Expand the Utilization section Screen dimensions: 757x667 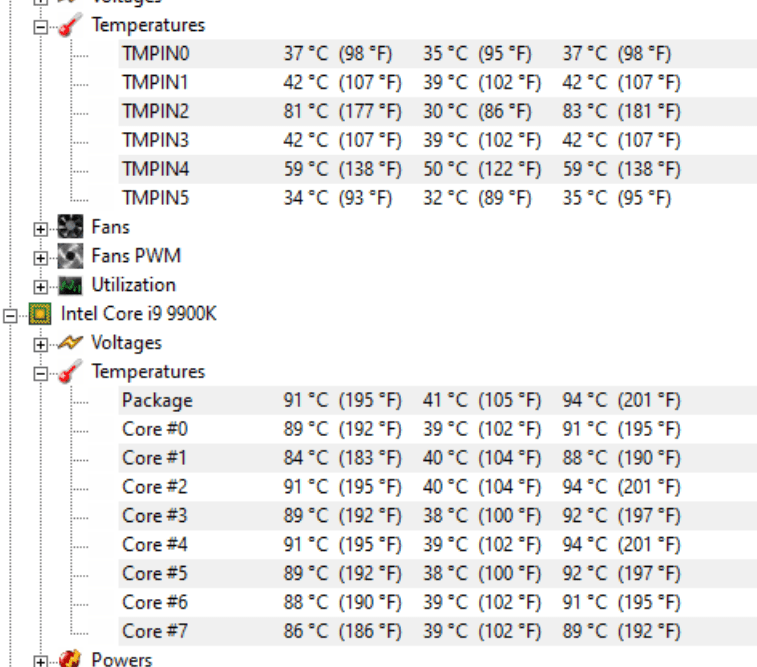click(41, 287)
